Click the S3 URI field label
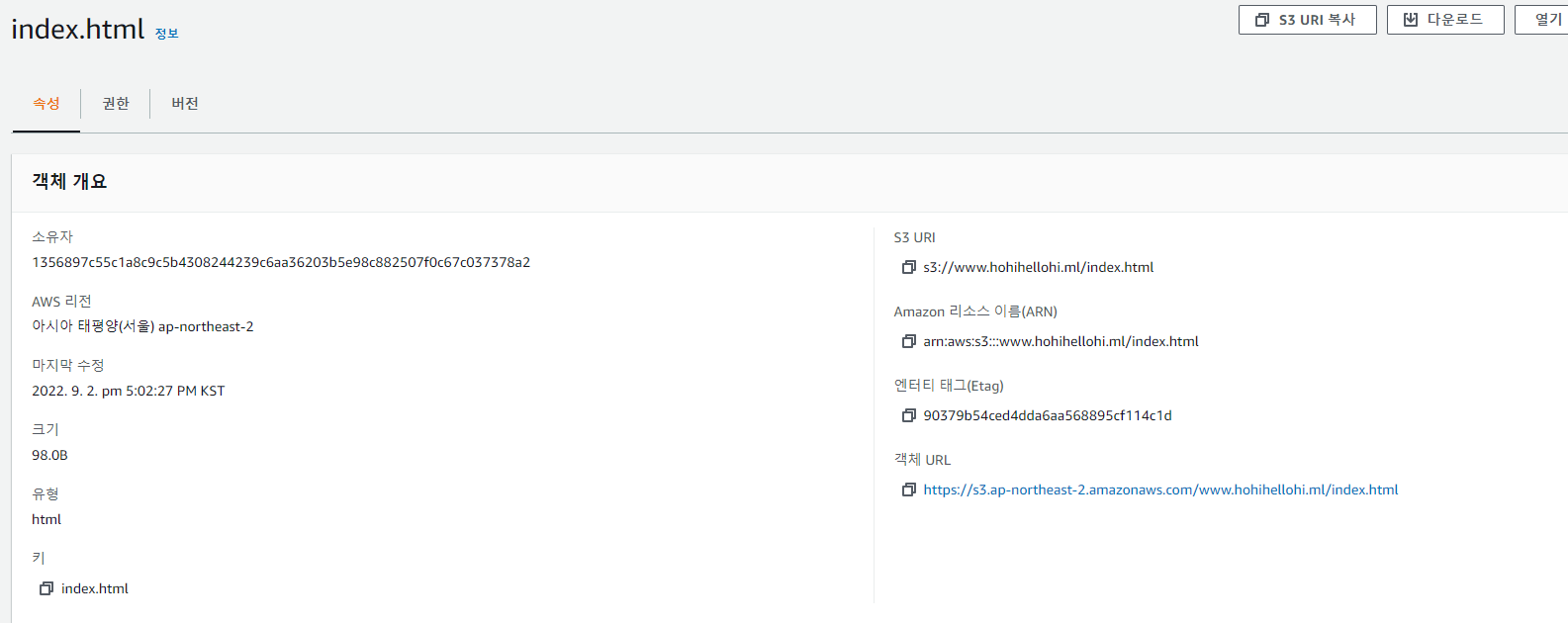Screen dimensions: 1568x623 [x=914, y=237]
